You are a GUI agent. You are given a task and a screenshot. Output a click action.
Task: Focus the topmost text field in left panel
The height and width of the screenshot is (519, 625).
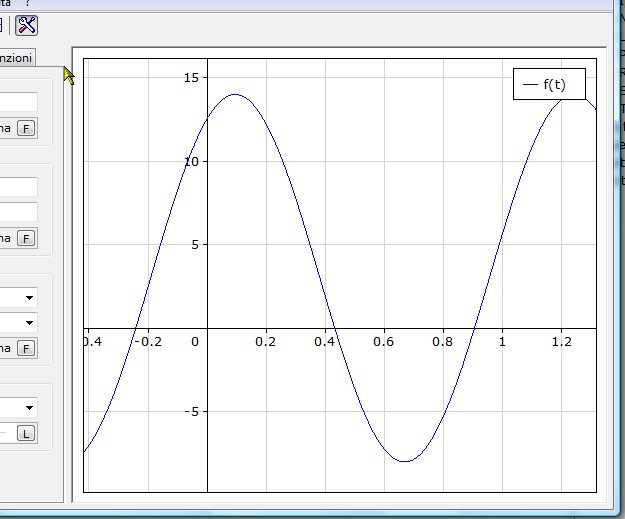(x=18, y=102)
